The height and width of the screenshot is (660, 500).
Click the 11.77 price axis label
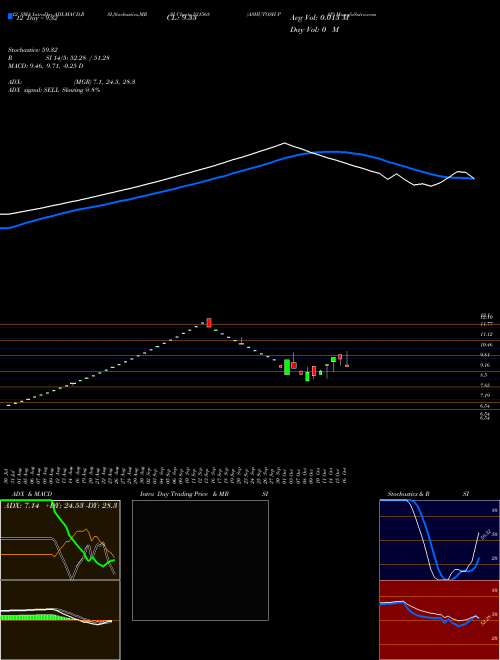[x=487, y=324]
